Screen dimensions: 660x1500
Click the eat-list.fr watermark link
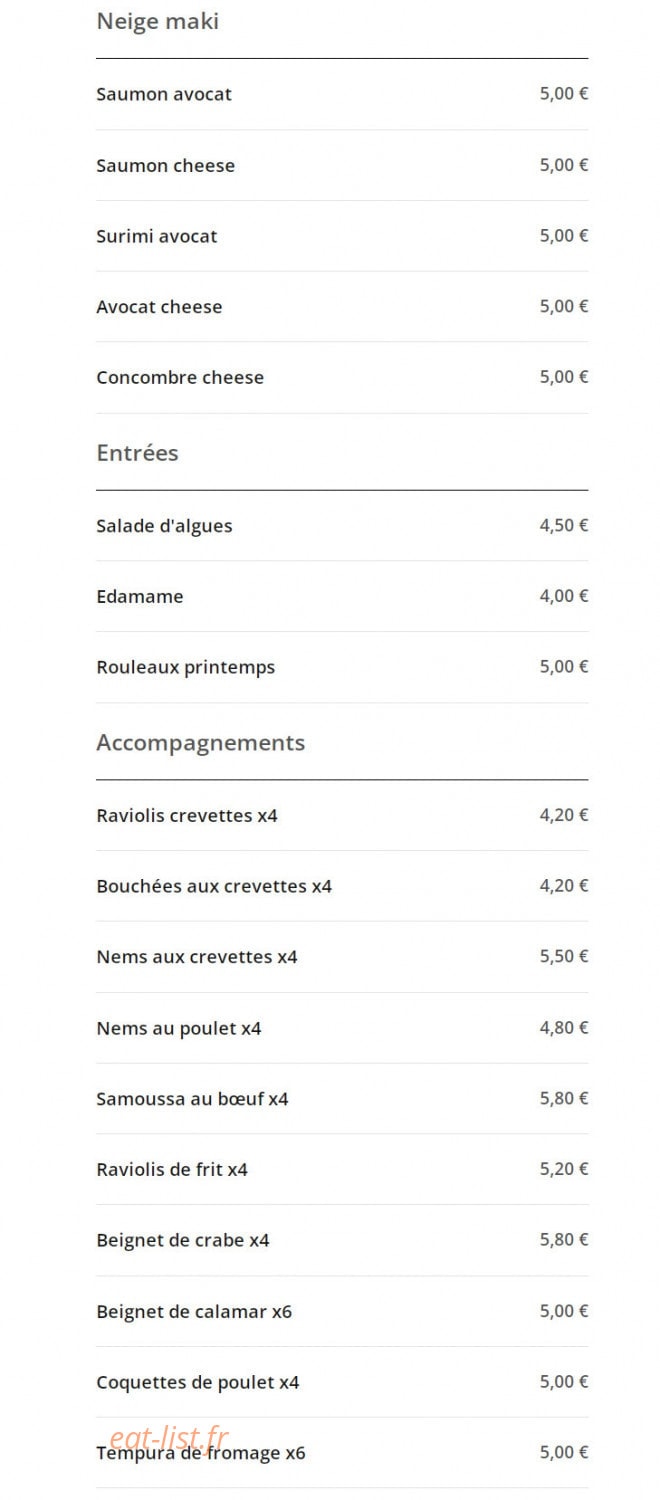pyautogui.click(x=170, y=1438)
